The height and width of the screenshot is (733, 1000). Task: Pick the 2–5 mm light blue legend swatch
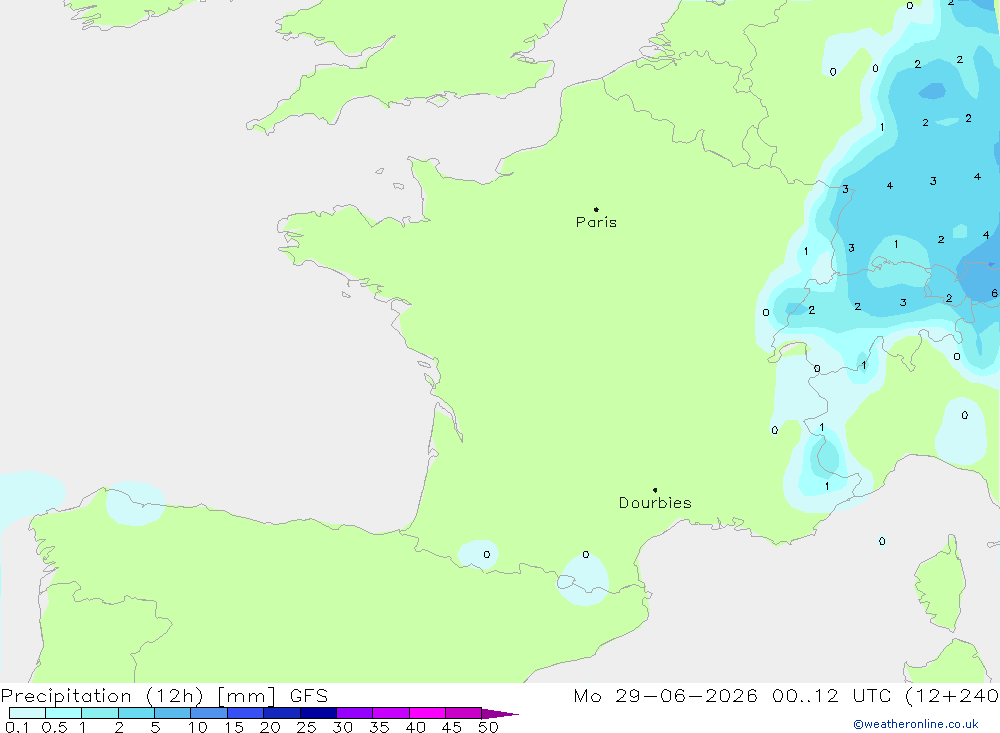pyautogui.click(x=136, y=713)
